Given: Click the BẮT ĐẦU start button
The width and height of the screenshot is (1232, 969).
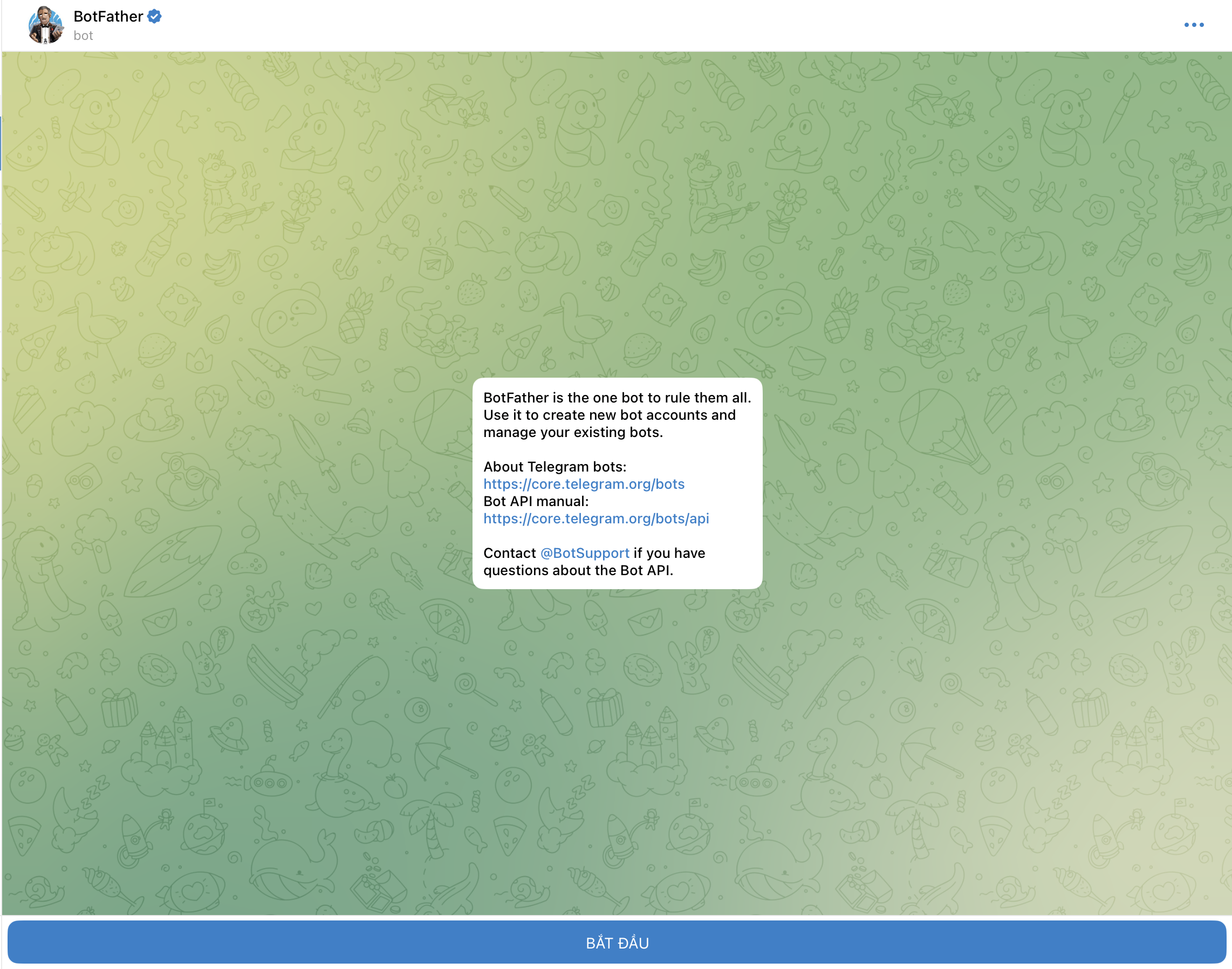Looking at the screenshot, I should [617, 943].
